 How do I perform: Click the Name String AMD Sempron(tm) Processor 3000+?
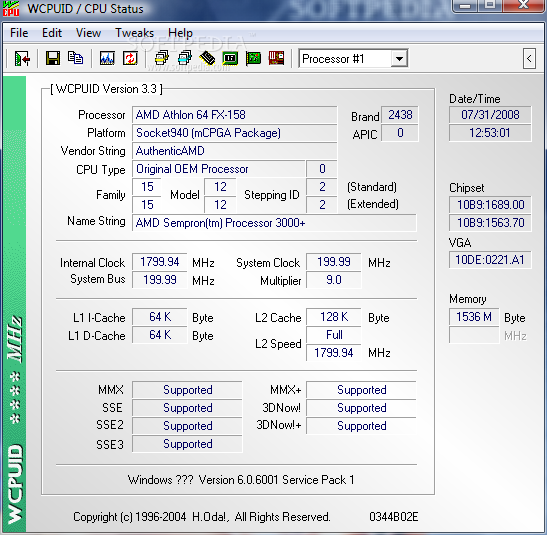[x=274, y=223]
